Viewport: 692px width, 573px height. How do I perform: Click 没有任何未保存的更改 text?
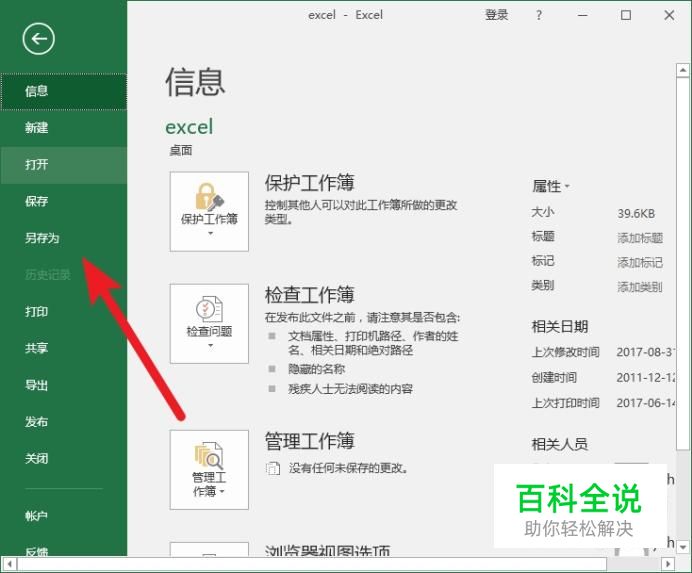(x=348, y=468)
